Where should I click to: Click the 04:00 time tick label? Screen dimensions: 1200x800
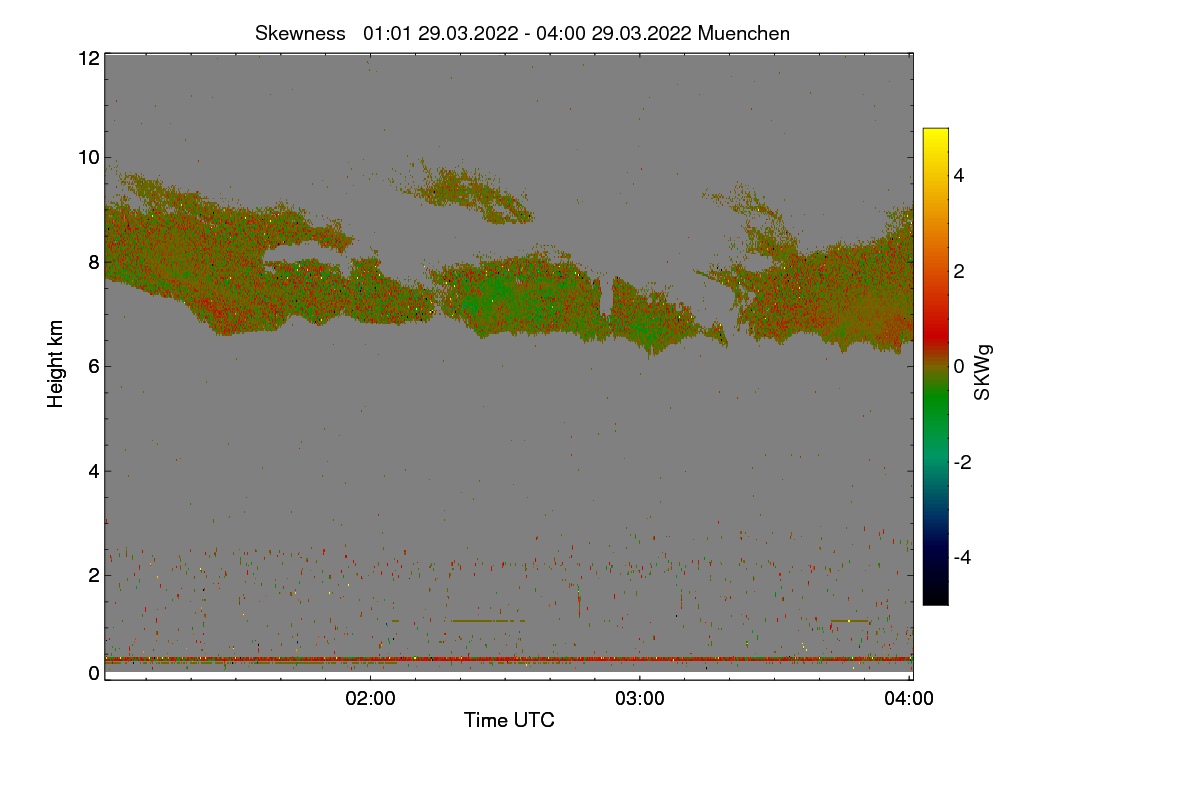tap(910, 699)
